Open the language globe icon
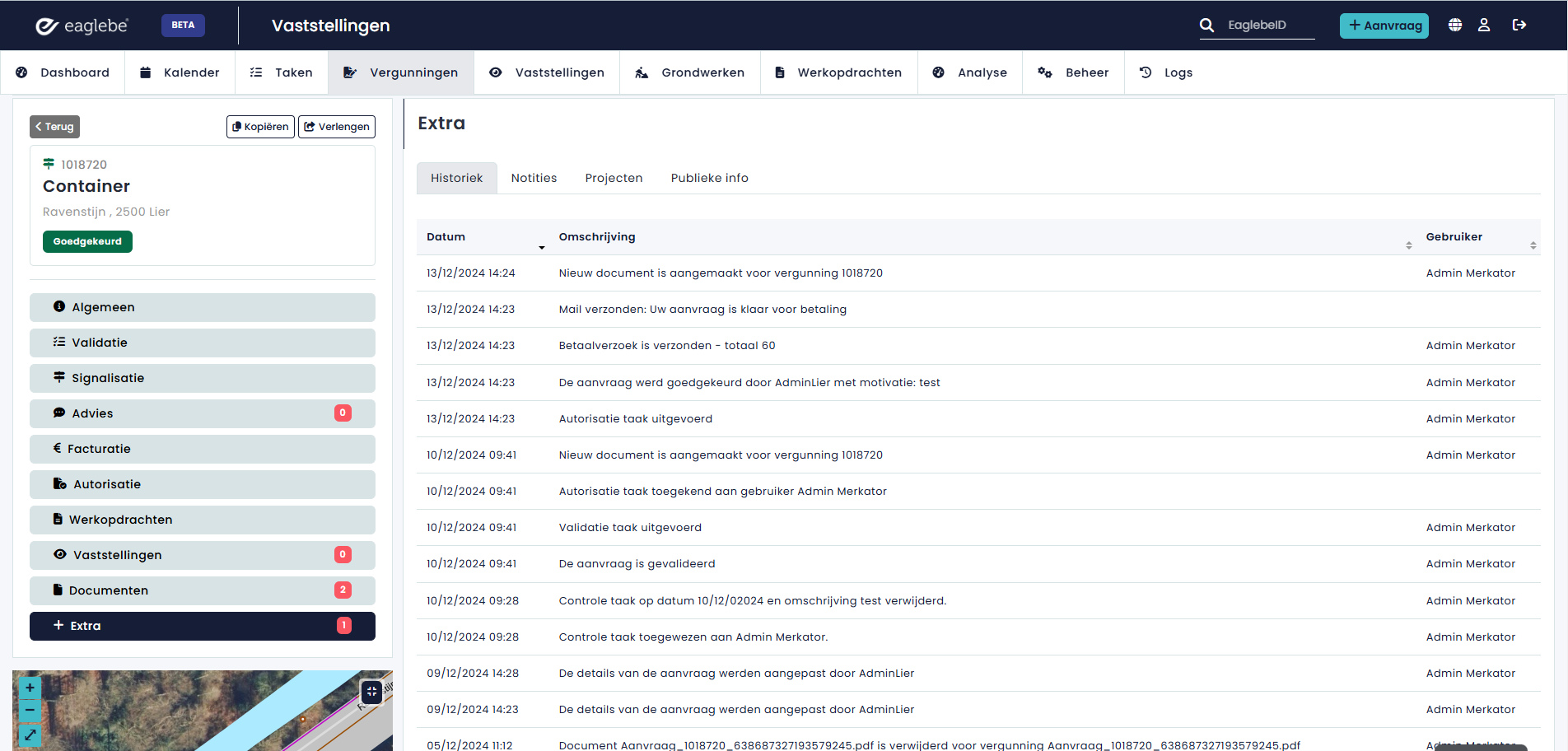The height and width of the screenshot is (751, 1568). (x=1455, y=25)
